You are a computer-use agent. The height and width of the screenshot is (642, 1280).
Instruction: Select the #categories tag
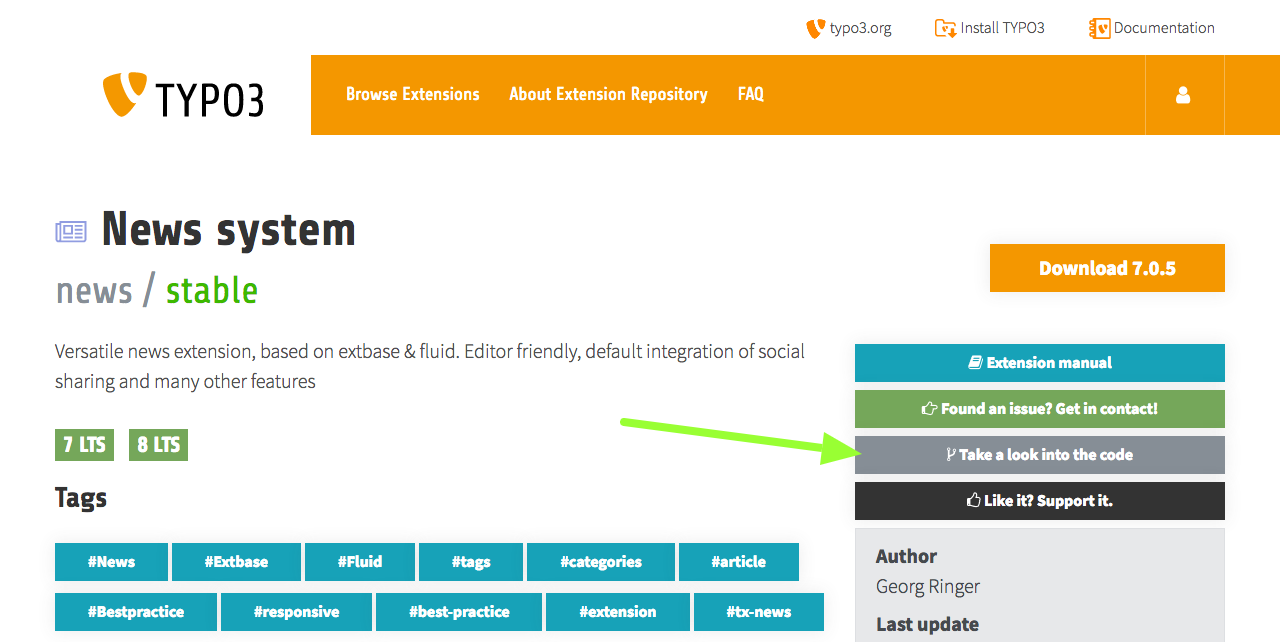coord(601,562)
